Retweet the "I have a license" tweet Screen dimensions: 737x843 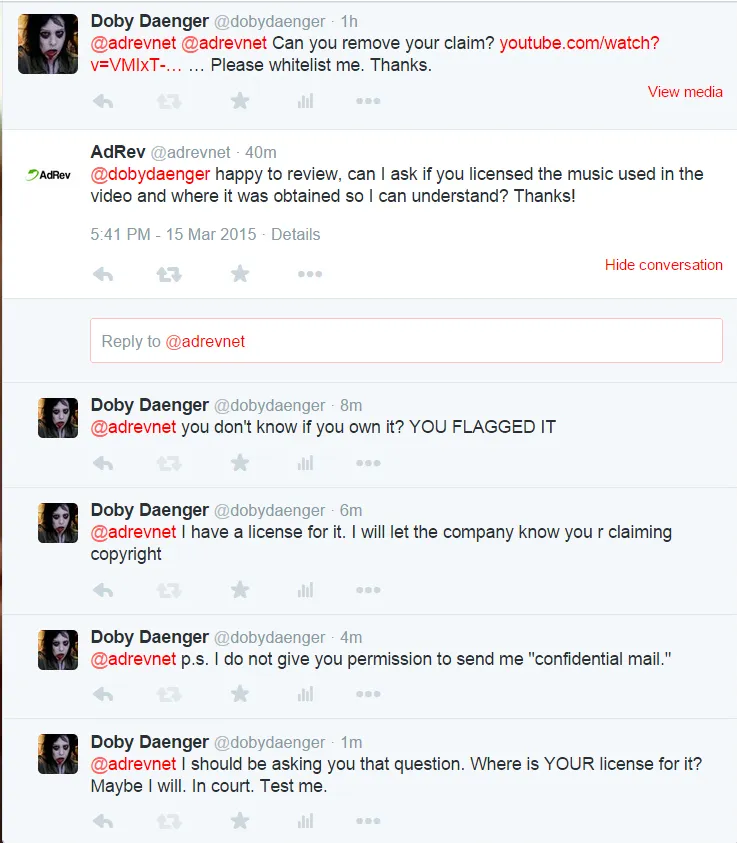(x=169, y=590)
